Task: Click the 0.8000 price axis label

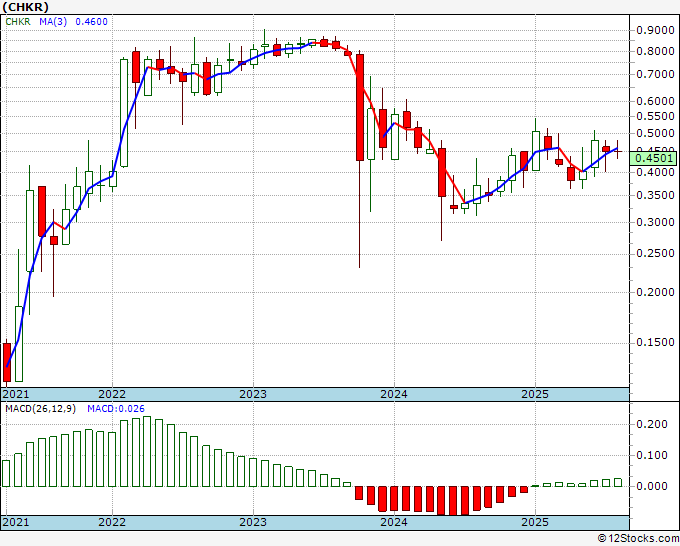Action: click(x=655, y=52)
